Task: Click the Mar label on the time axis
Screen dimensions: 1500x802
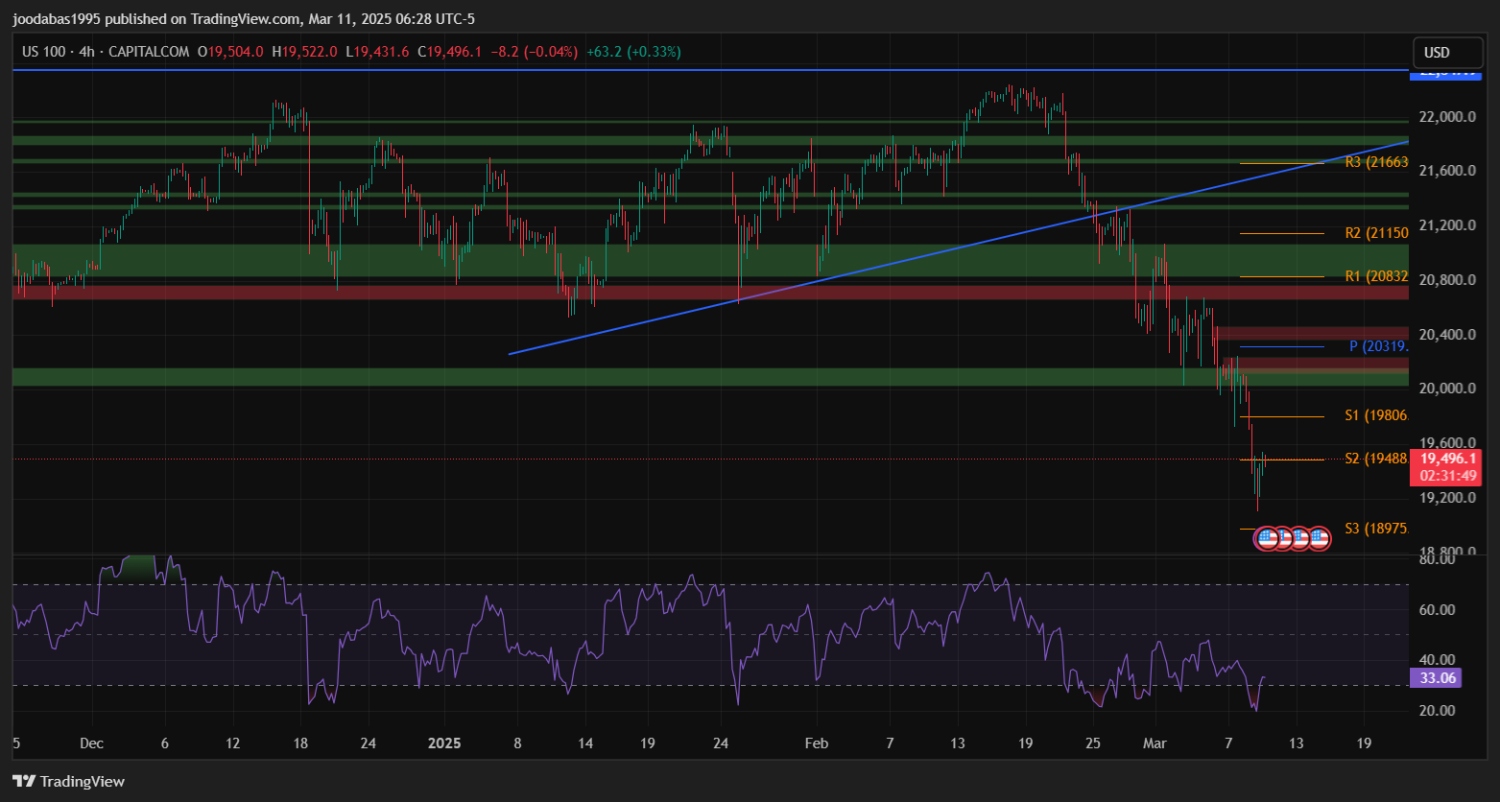Action: tap(1153, 743)
